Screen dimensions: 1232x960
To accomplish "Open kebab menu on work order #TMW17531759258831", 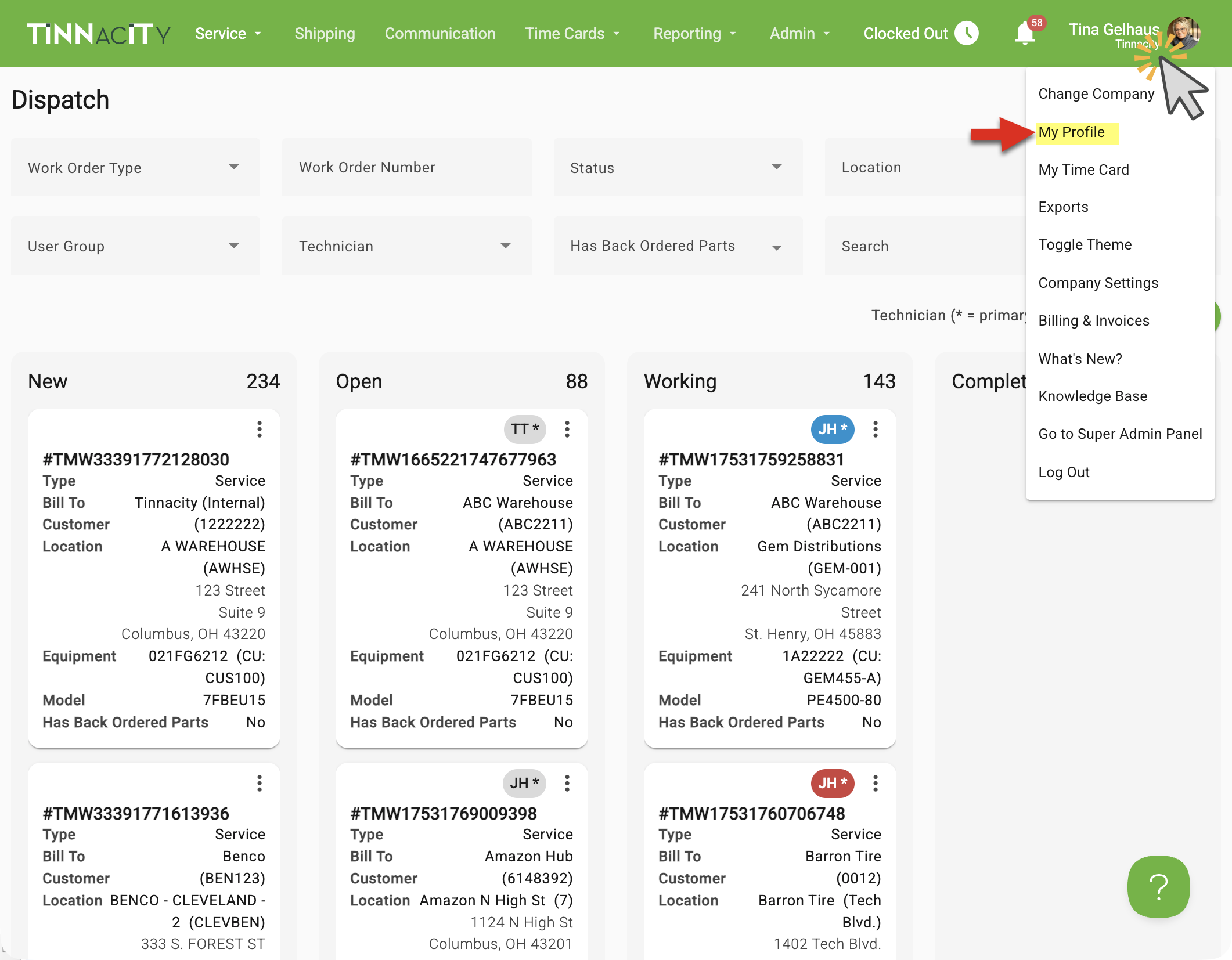I will pos(875,429).
